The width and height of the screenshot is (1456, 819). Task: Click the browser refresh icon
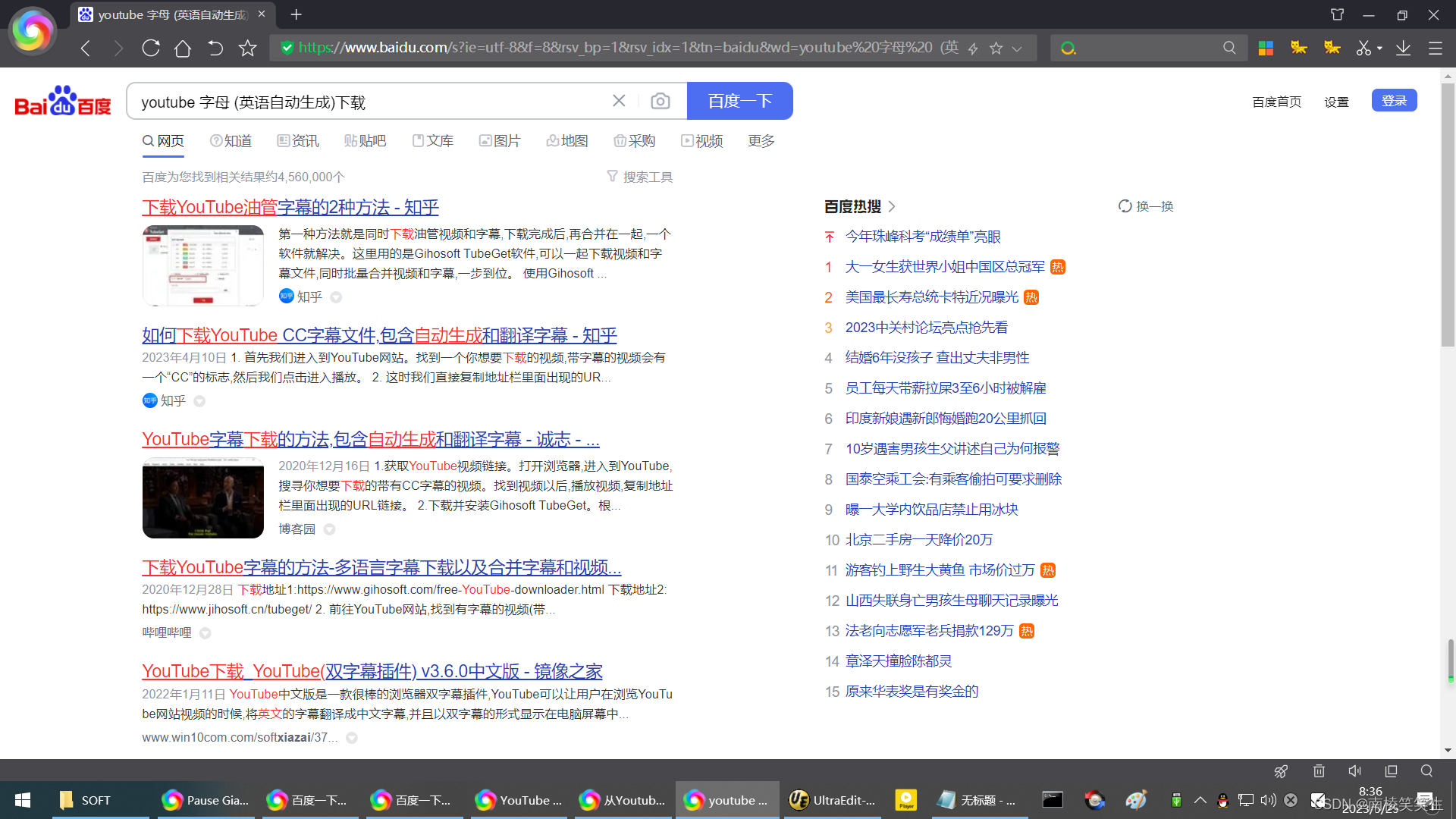click(151, 48)
